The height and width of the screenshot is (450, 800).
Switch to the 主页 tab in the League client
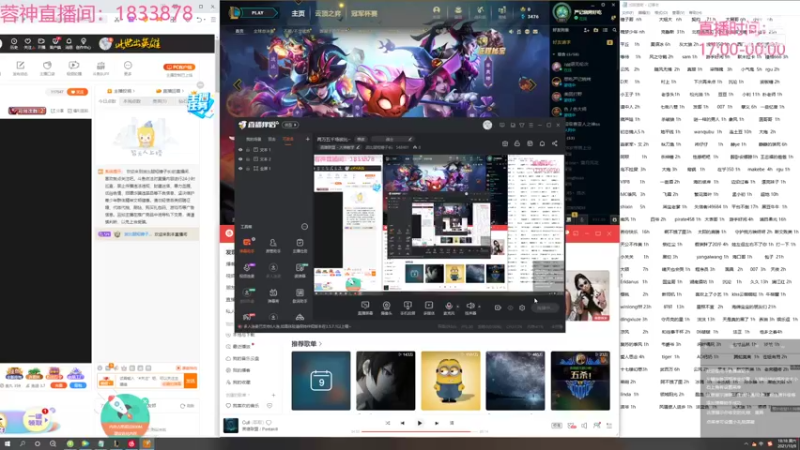[298, 13]
